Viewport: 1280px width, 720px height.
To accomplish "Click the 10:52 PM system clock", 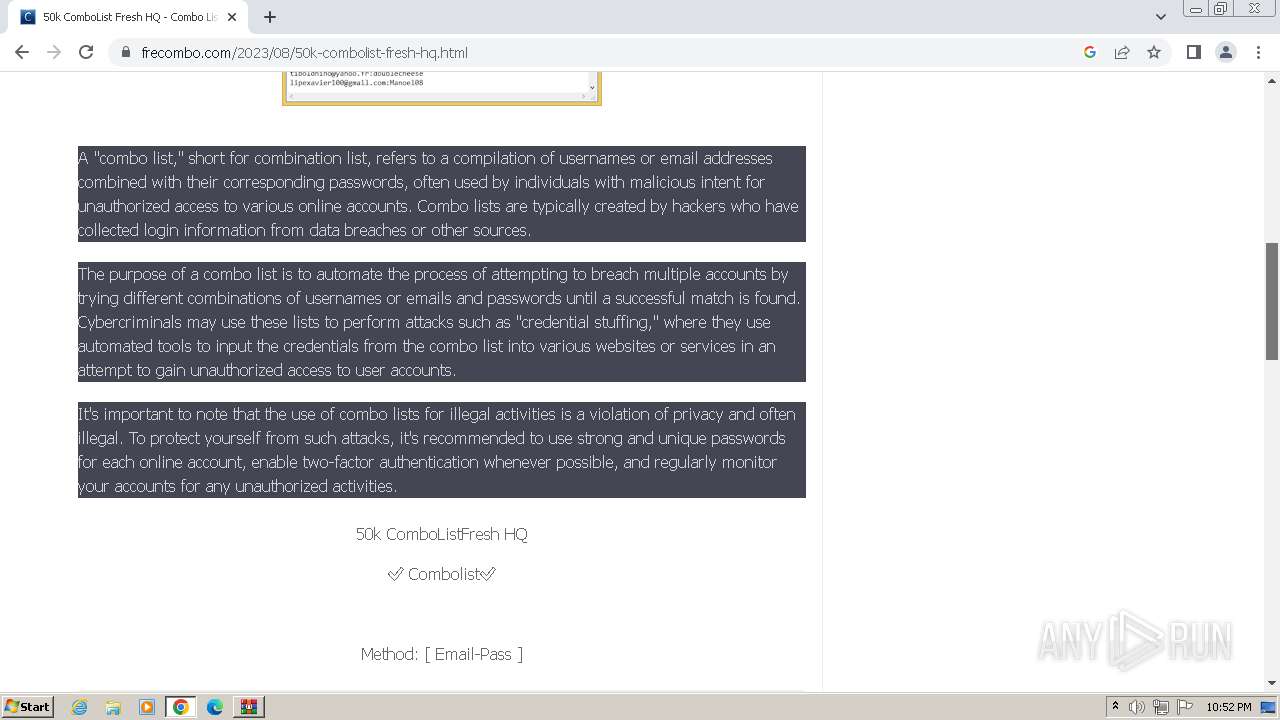I will tap(1228, 707).
